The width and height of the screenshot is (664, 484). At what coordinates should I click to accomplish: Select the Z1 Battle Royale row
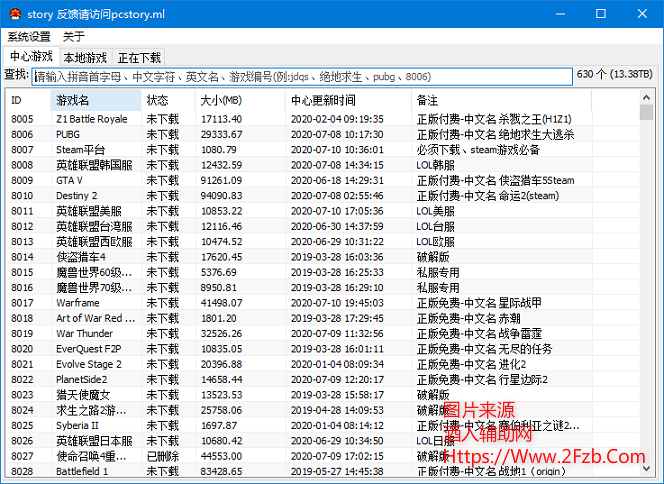point(323,119)
